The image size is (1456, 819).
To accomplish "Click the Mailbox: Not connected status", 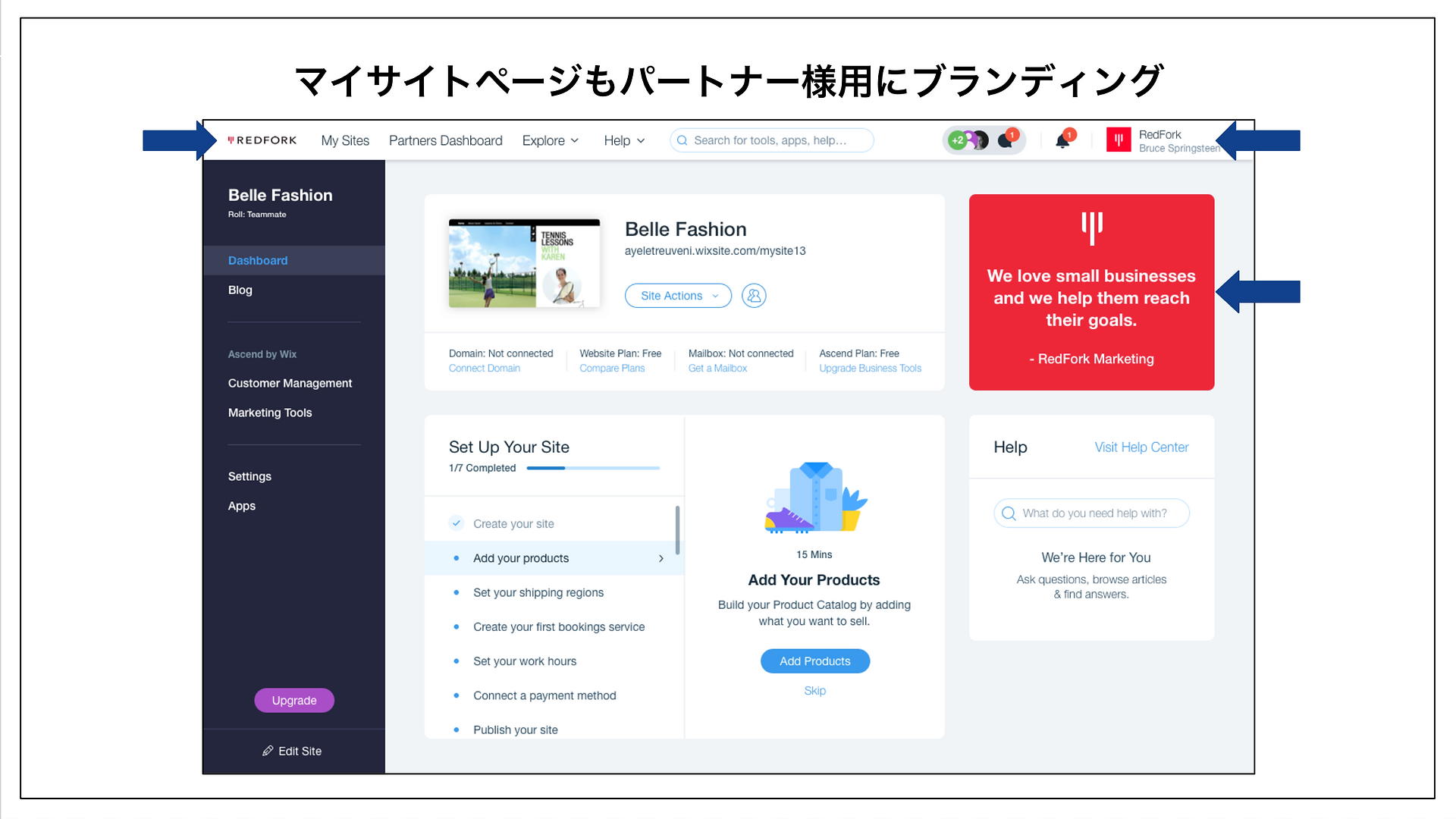I will [741, 353].
